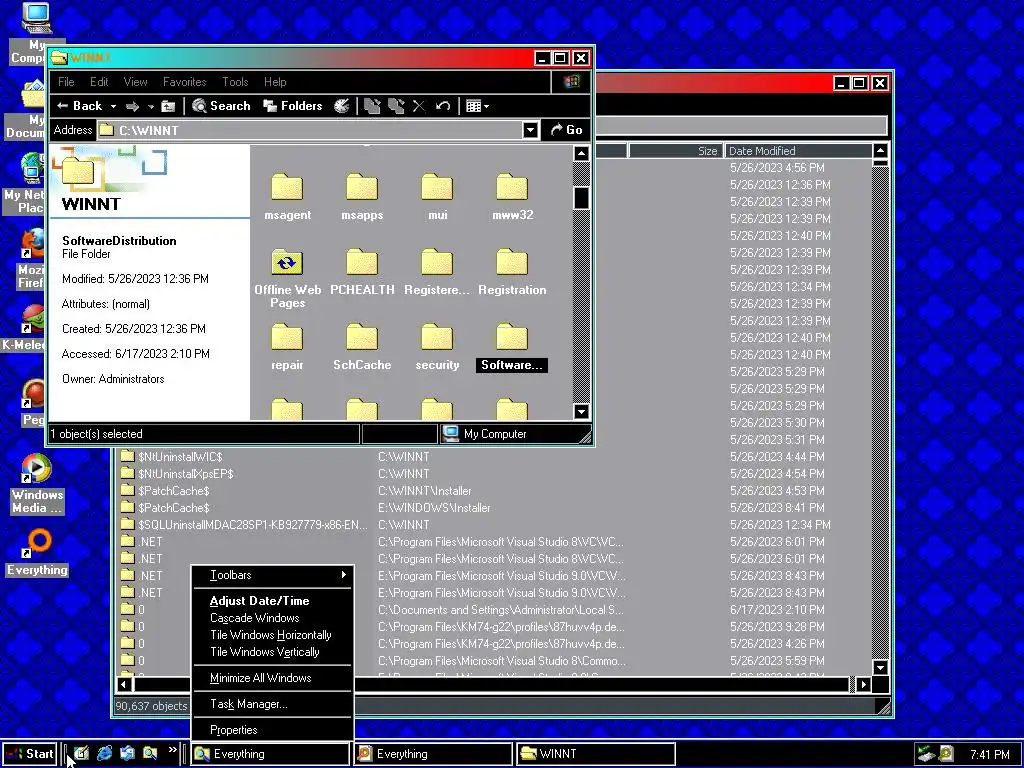Open the Tools menu
This screenshot has width=1024, height=768.
[235, 82]
